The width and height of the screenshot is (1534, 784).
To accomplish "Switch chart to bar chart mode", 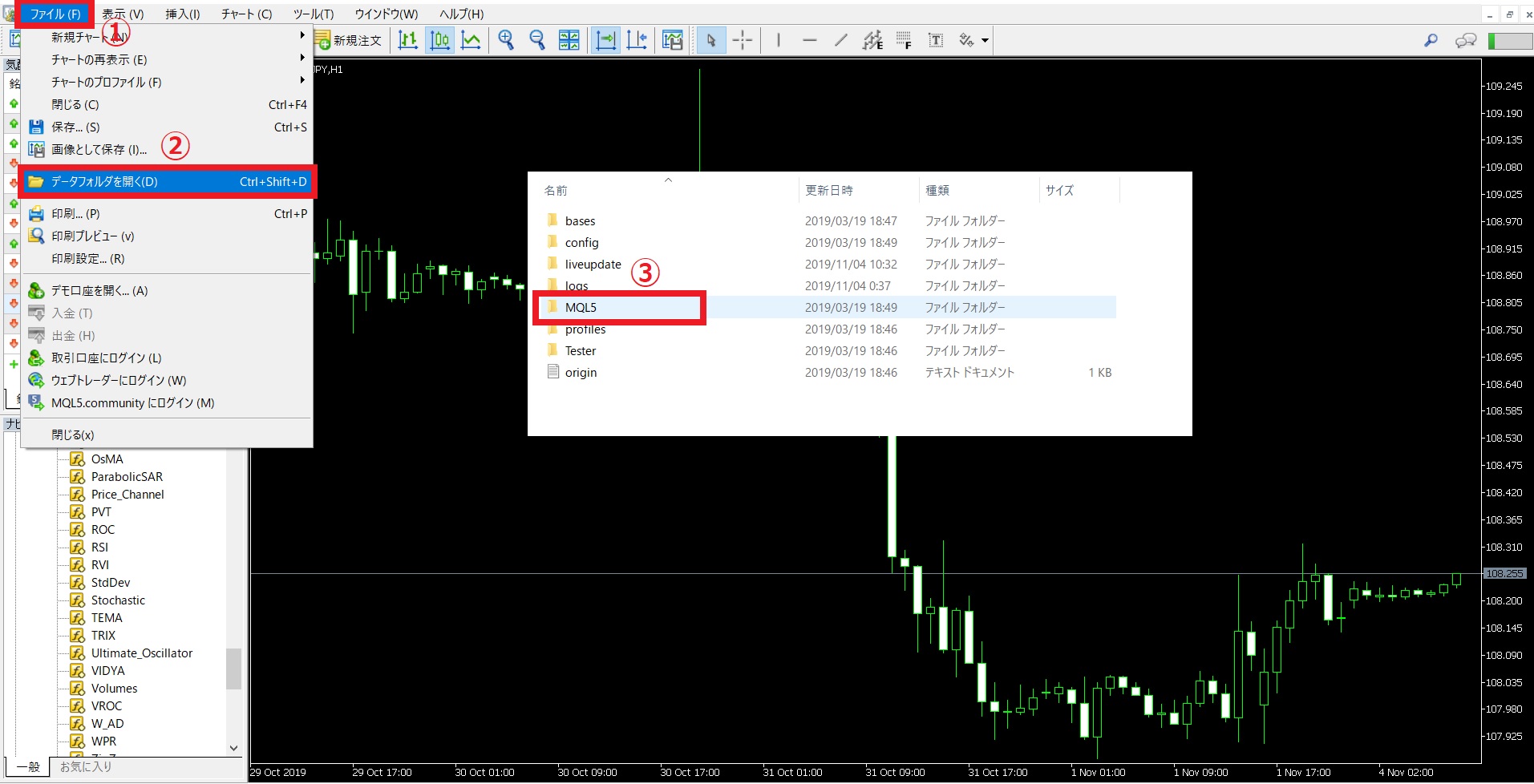I will click(x=408, y=40).
